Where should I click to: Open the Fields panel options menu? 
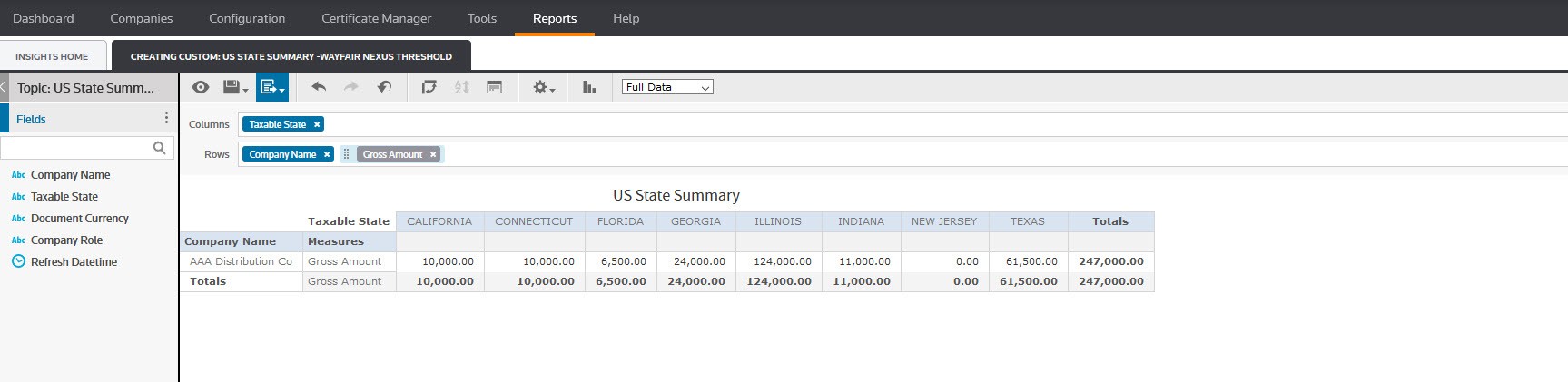[x=166, y=118]
